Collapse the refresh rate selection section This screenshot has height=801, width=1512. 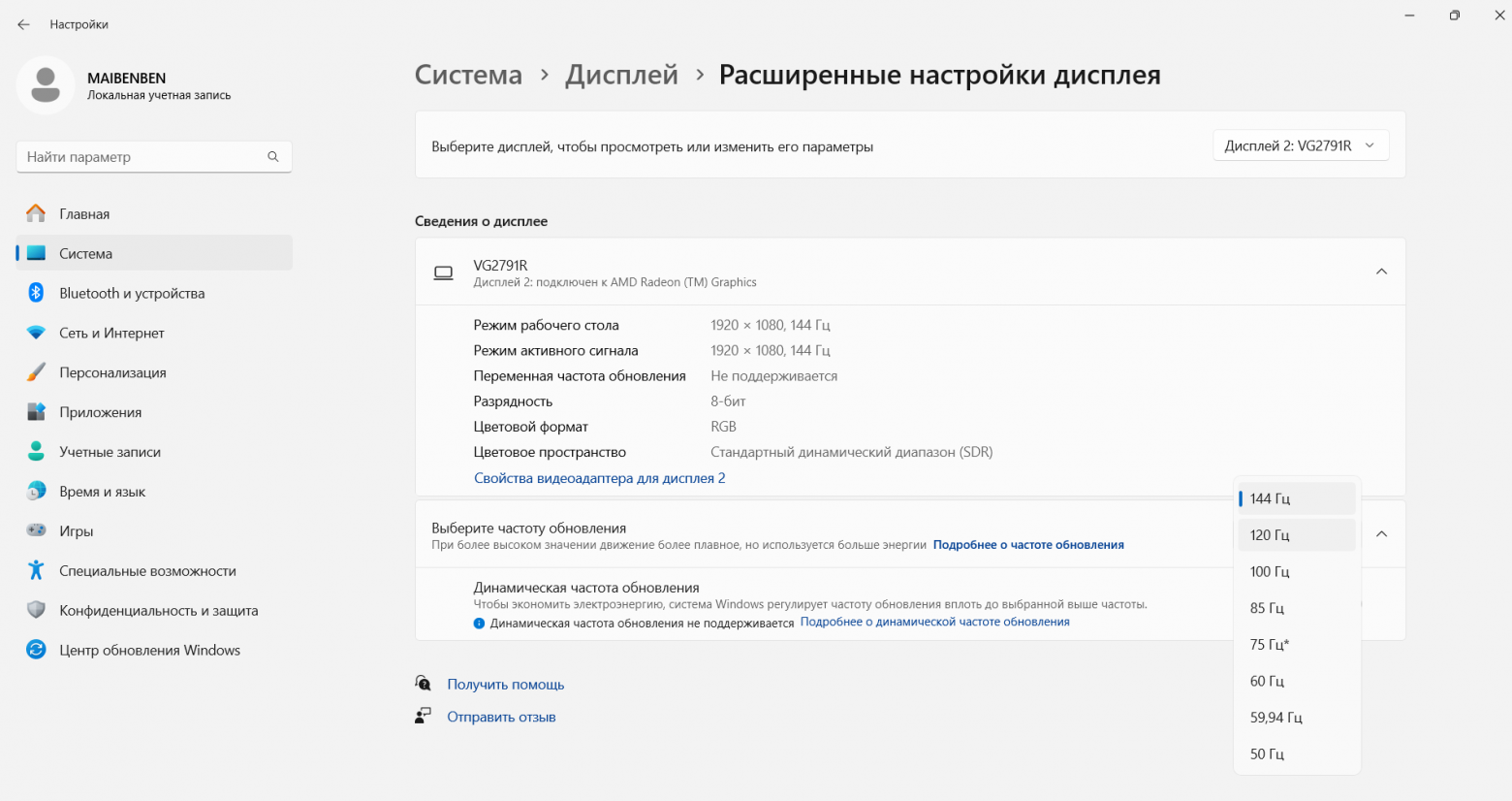pyautogui.click(x=1381, y=534)
